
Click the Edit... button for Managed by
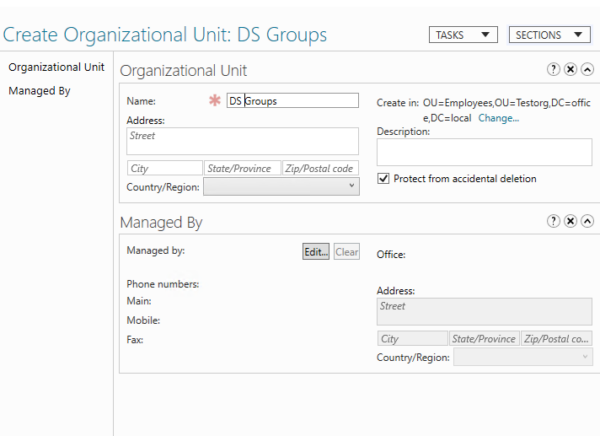coord(315,252)
